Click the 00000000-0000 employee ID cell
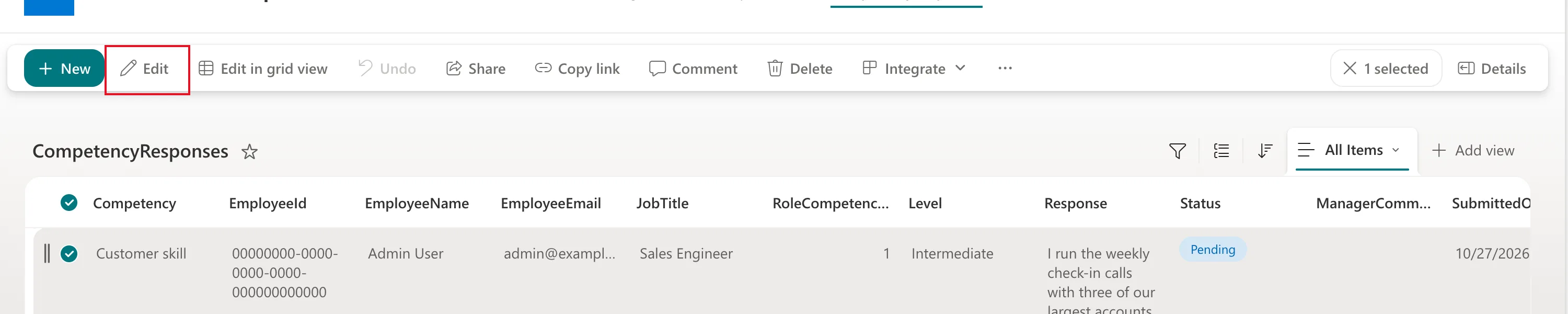Viewport: 1568px width, 314px height. coord(285,273)
